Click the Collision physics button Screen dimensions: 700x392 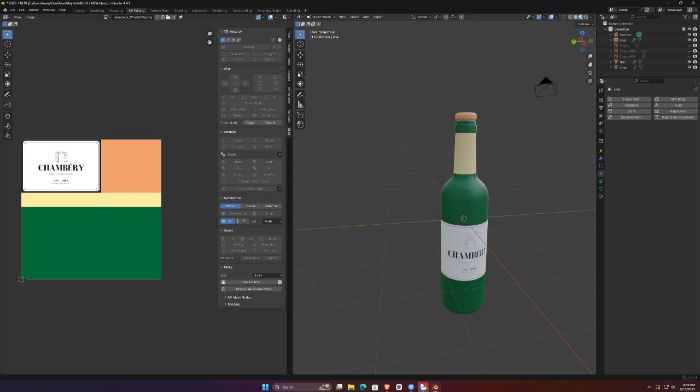629,105
